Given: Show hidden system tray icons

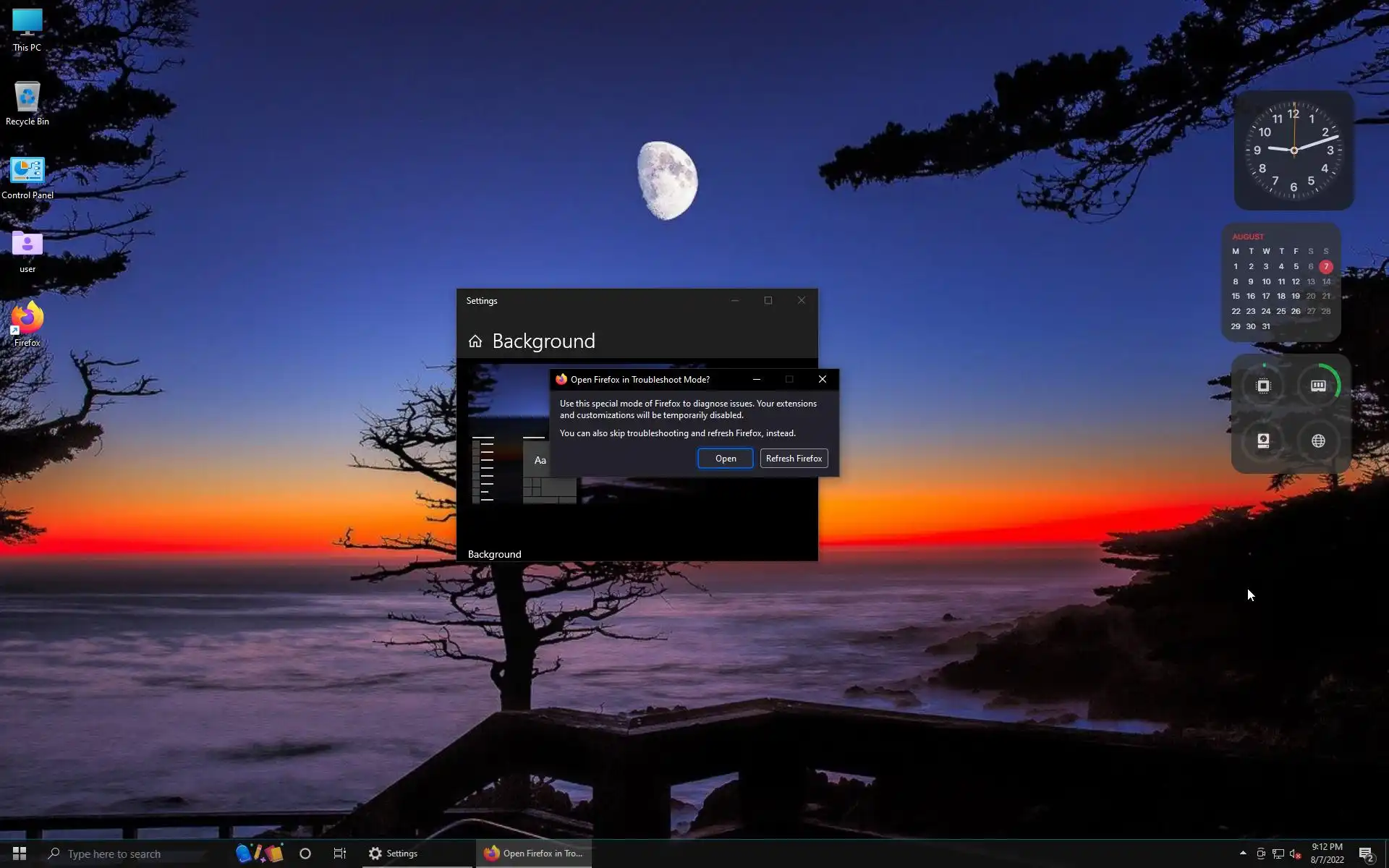Looking at the screenshot, I should (1243, 854).
